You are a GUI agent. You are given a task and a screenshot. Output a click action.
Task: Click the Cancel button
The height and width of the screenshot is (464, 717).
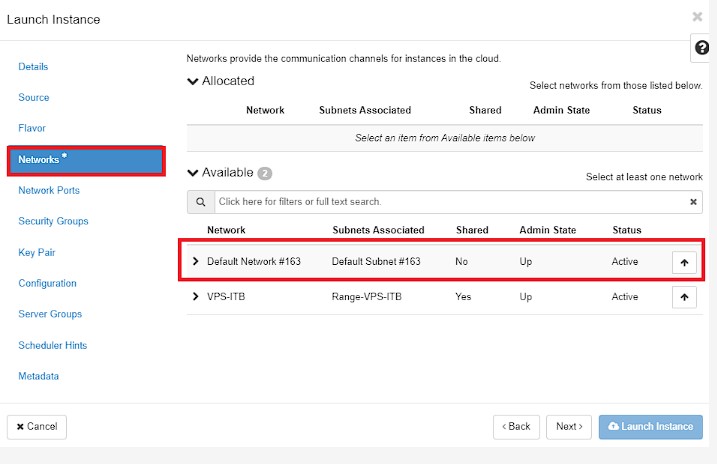click(x=37, y=427)
